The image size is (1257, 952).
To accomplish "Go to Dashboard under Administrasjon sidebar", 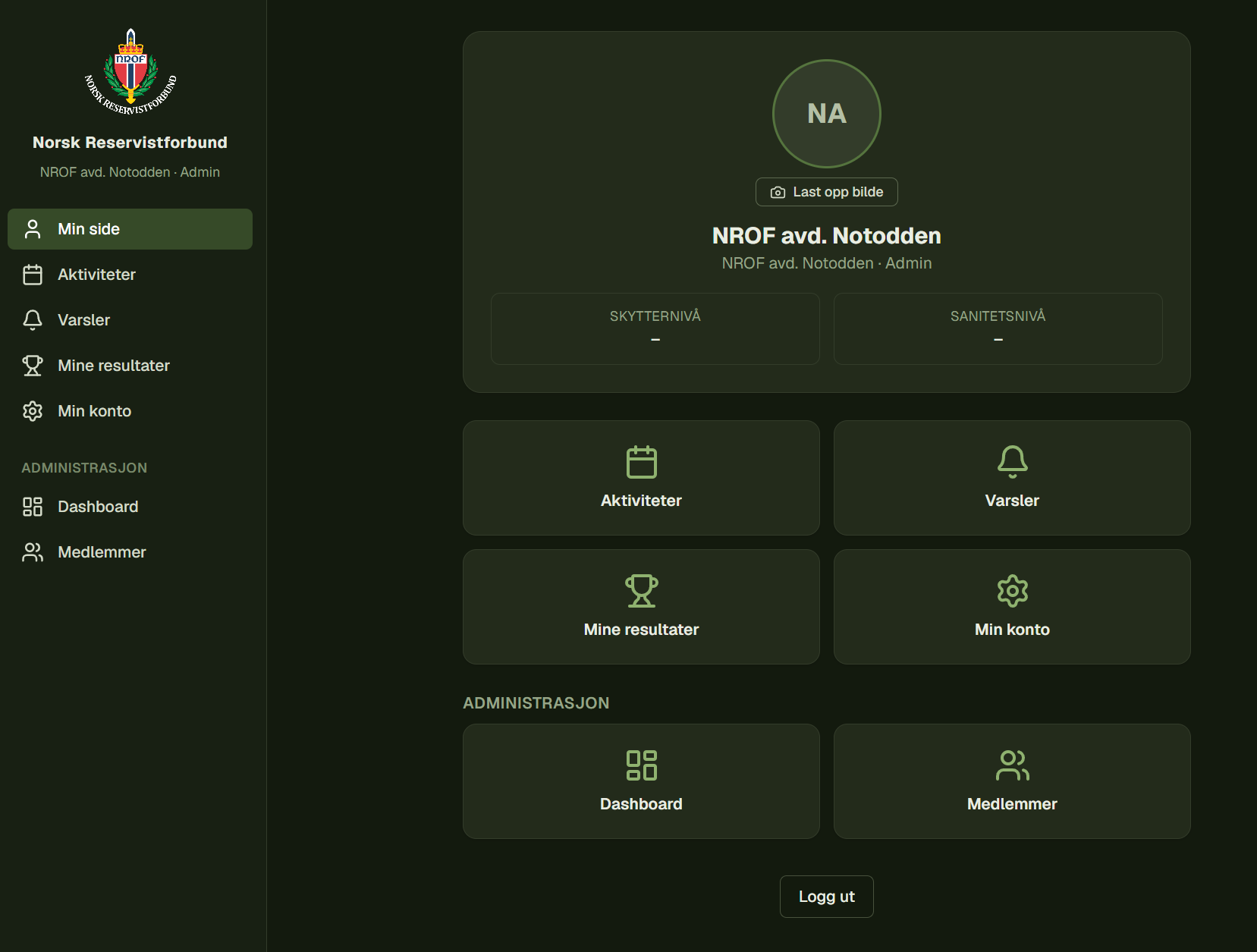I will [x=130, y=507].
